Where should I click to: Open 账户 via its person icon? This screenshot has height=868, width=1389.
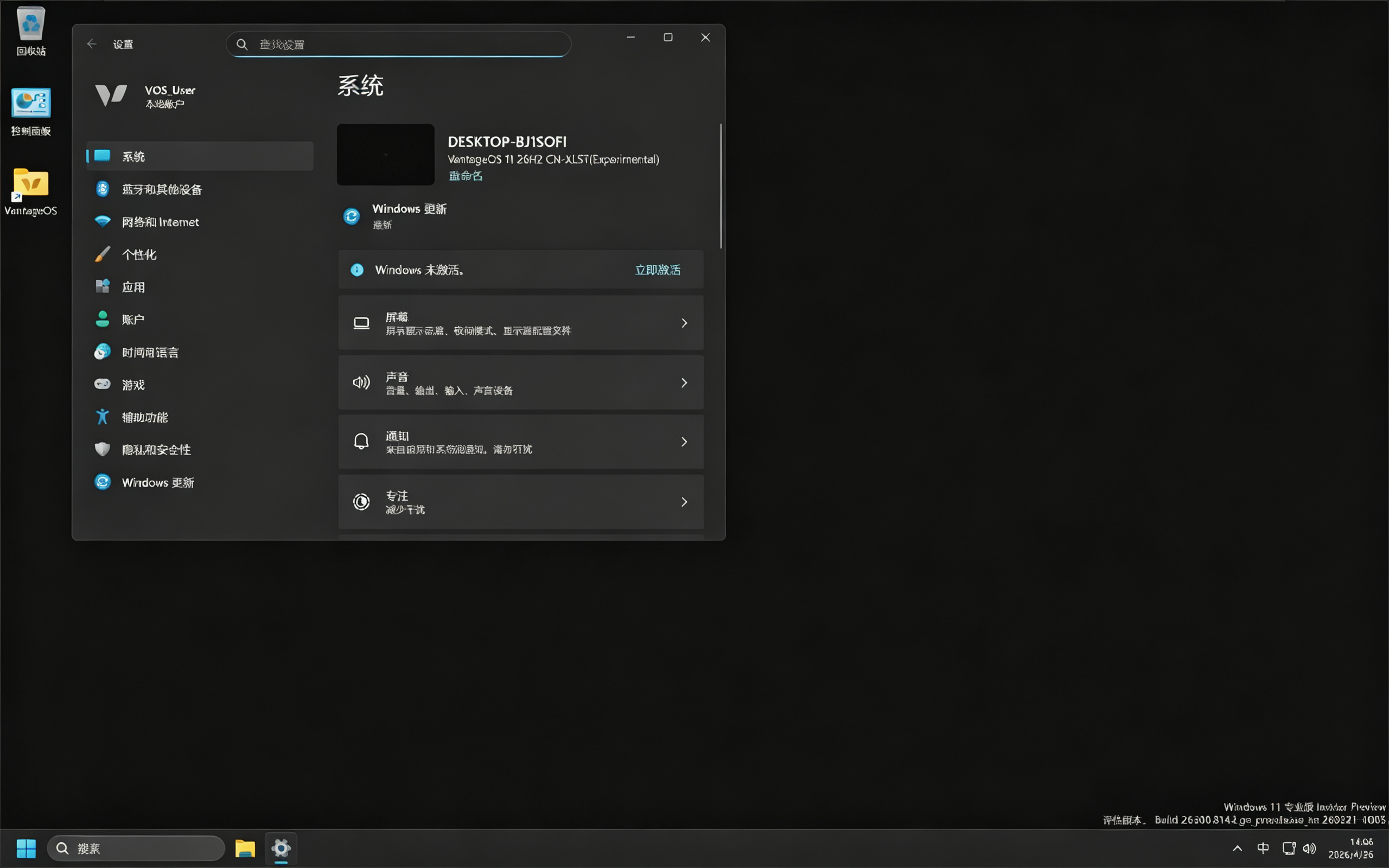(102, 319)
